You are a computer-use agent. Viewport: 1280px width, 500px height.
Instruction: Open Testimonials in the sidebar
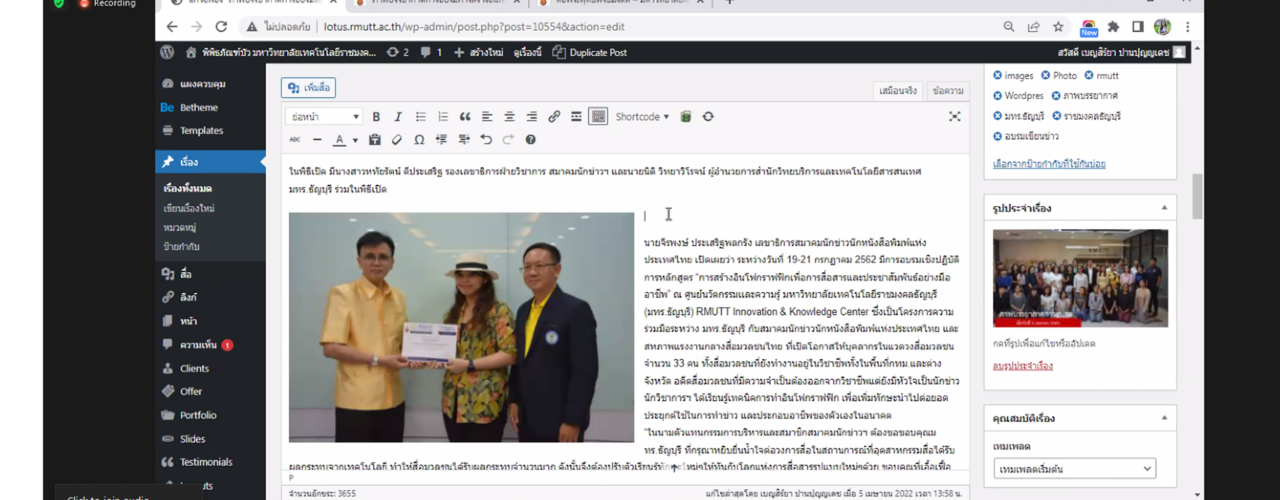click(x=206, y=462)
